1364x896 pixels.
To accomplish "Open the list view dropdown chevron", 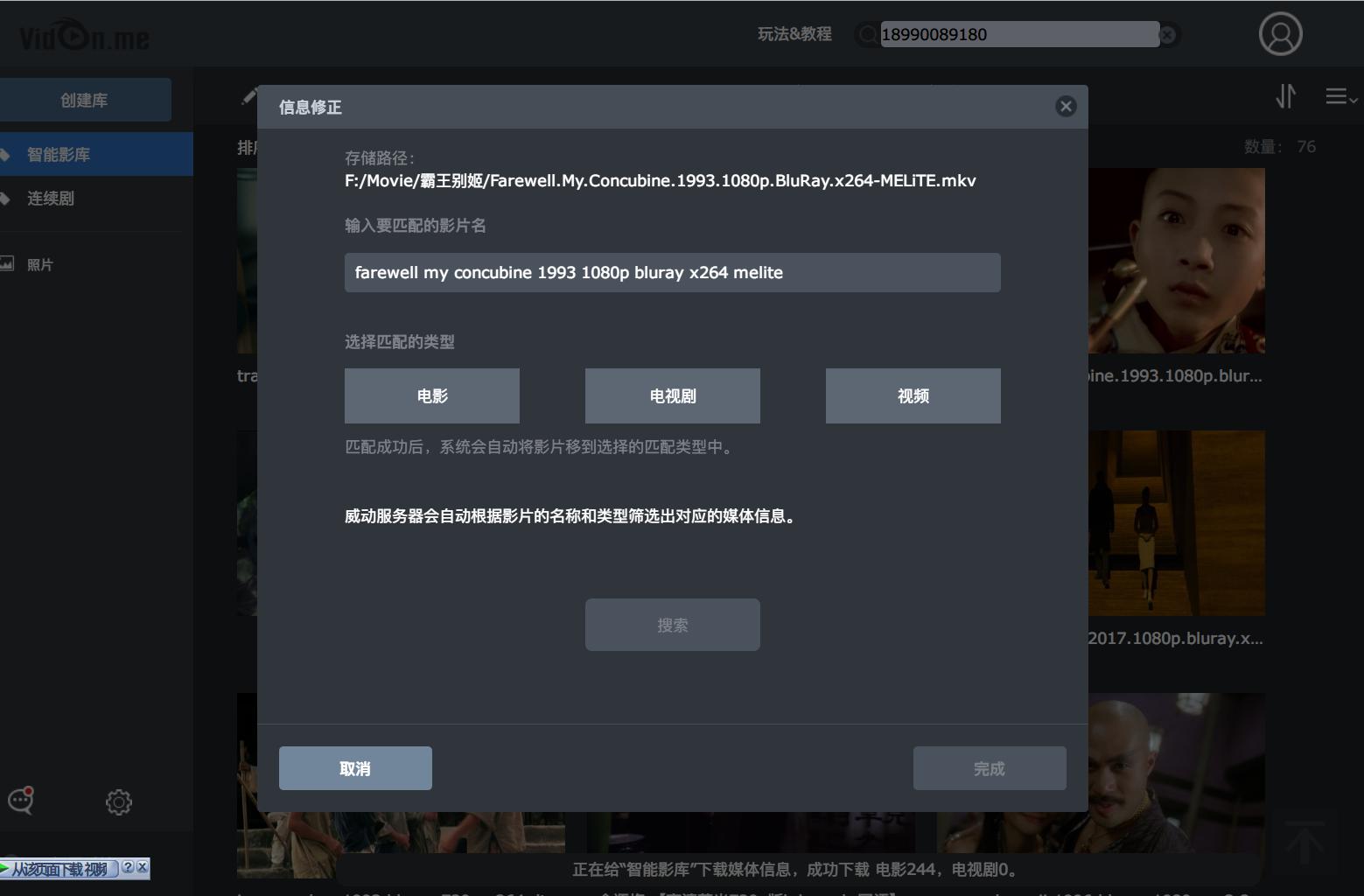I will [x=1340, y=96].
